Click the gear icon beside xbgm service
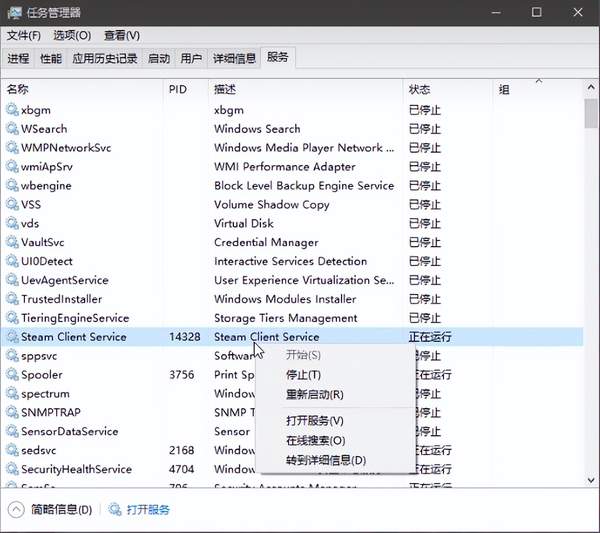Screen dimensions: 600x533 pyautogui.click(x=12, y=110)
